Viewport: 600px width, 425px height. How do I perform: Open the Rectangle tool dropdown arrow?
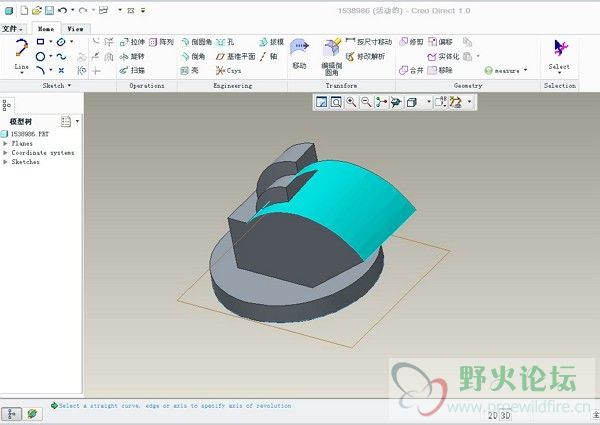pyautogui.click(x=51, y=42)
